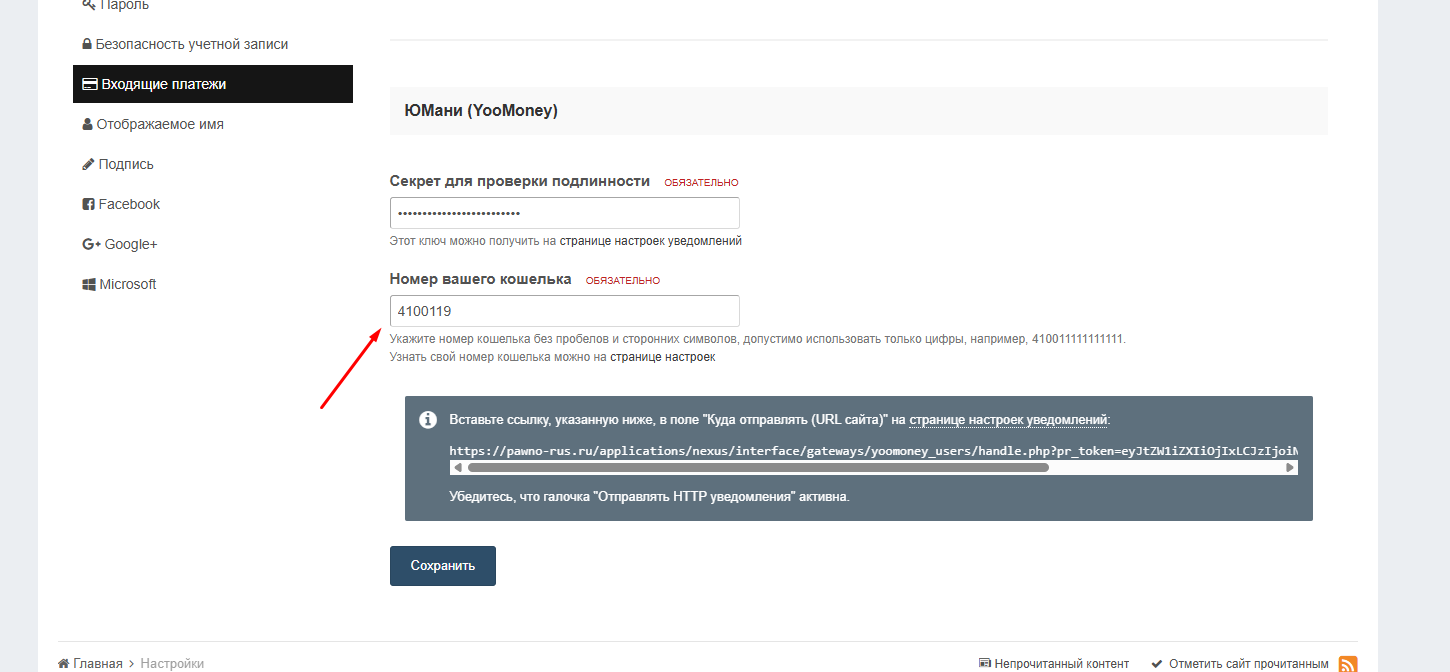The width and height of the screenshot is (1450, 672).
Task: Click the ЮМани (YooMoney) section heading
Action: pyautogui.click(x=481, y=111)
